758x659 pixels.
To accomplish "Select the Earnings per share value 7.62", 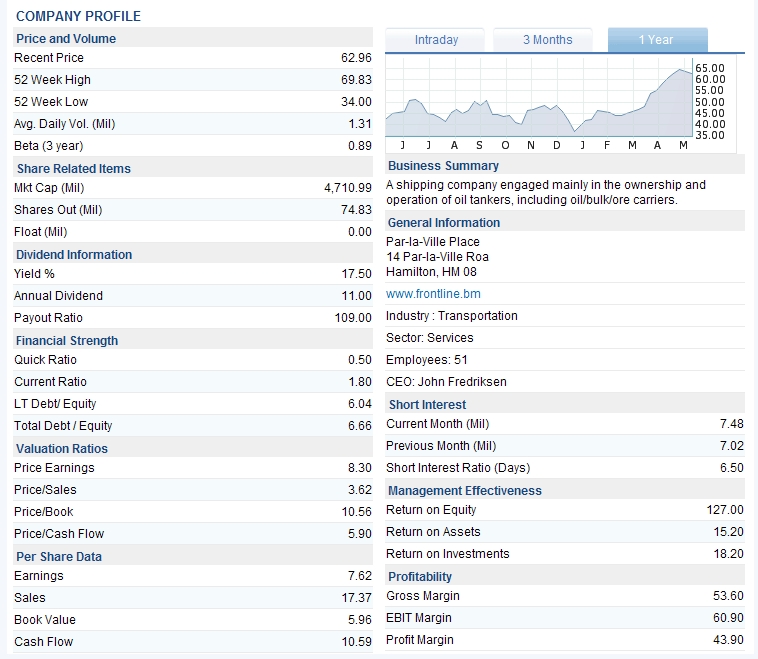I will 360,576.
